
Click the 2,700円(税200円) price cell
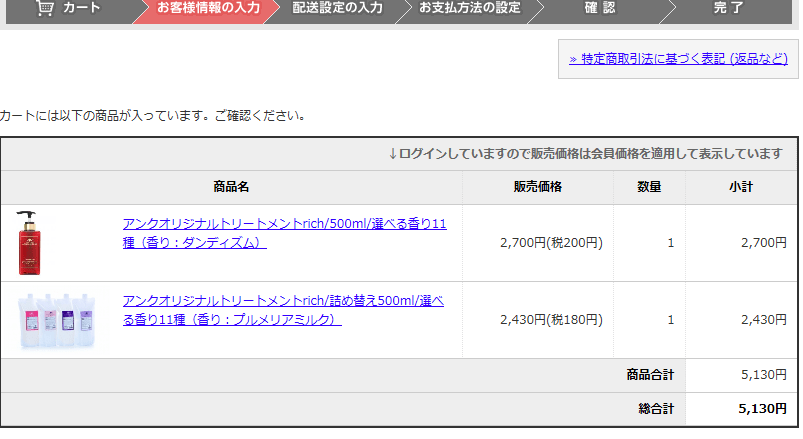[551, 242]
